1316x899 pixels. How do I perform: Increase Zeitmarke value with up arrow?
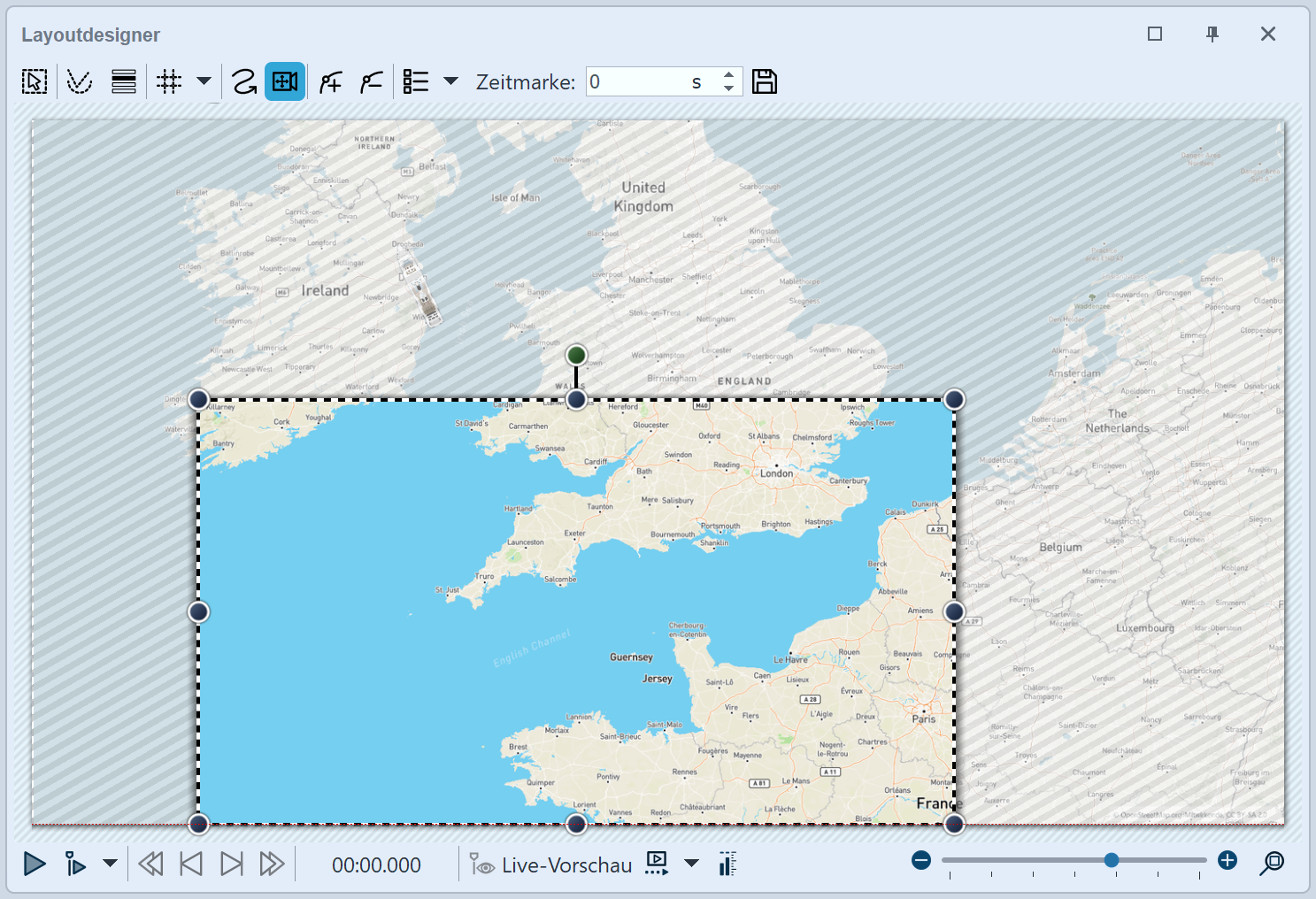point(728,75)
